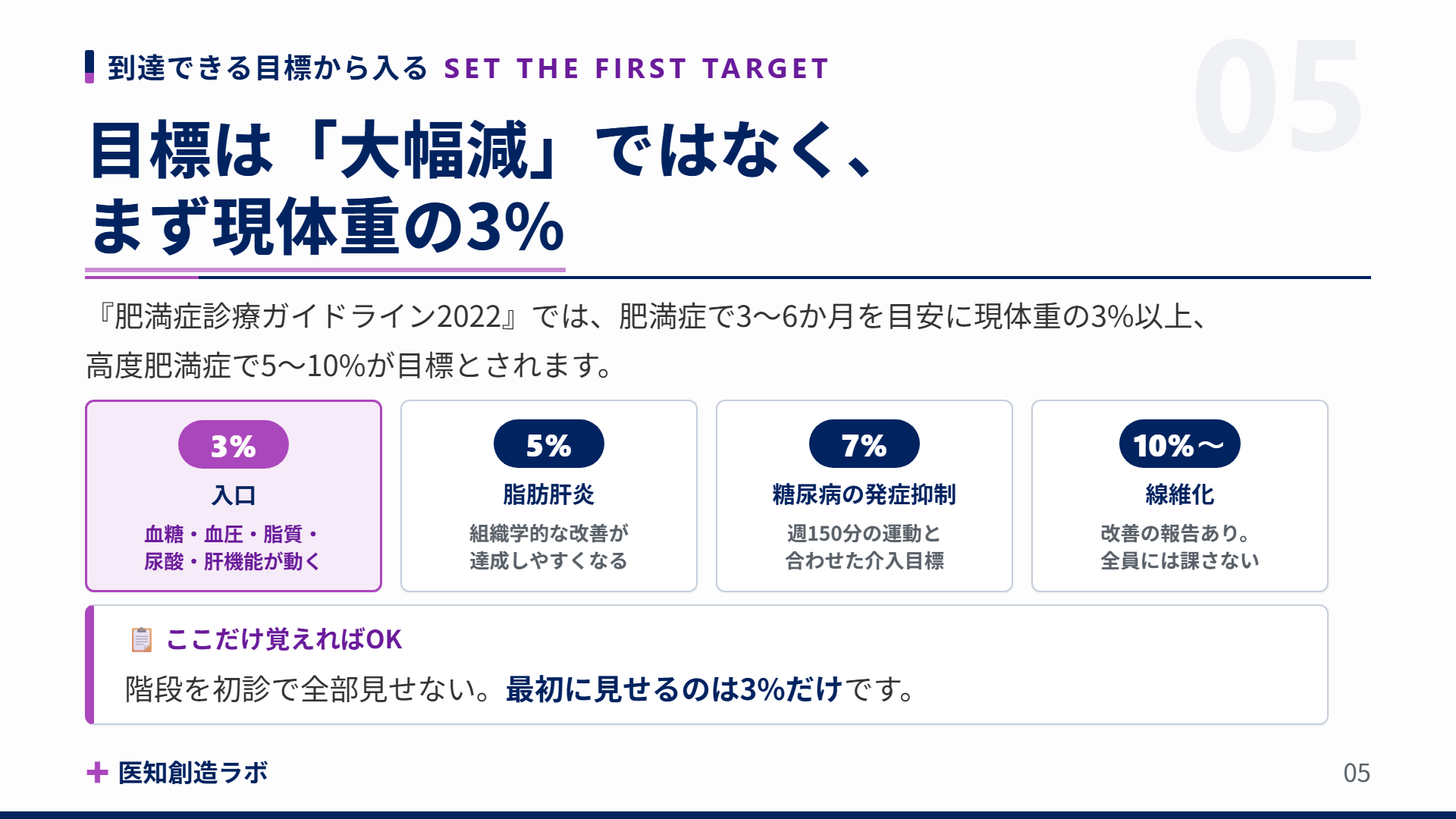Click the purple underline beneath まず現体重の3%
This screenshot has height=819, width=1456.
point(325,269)
